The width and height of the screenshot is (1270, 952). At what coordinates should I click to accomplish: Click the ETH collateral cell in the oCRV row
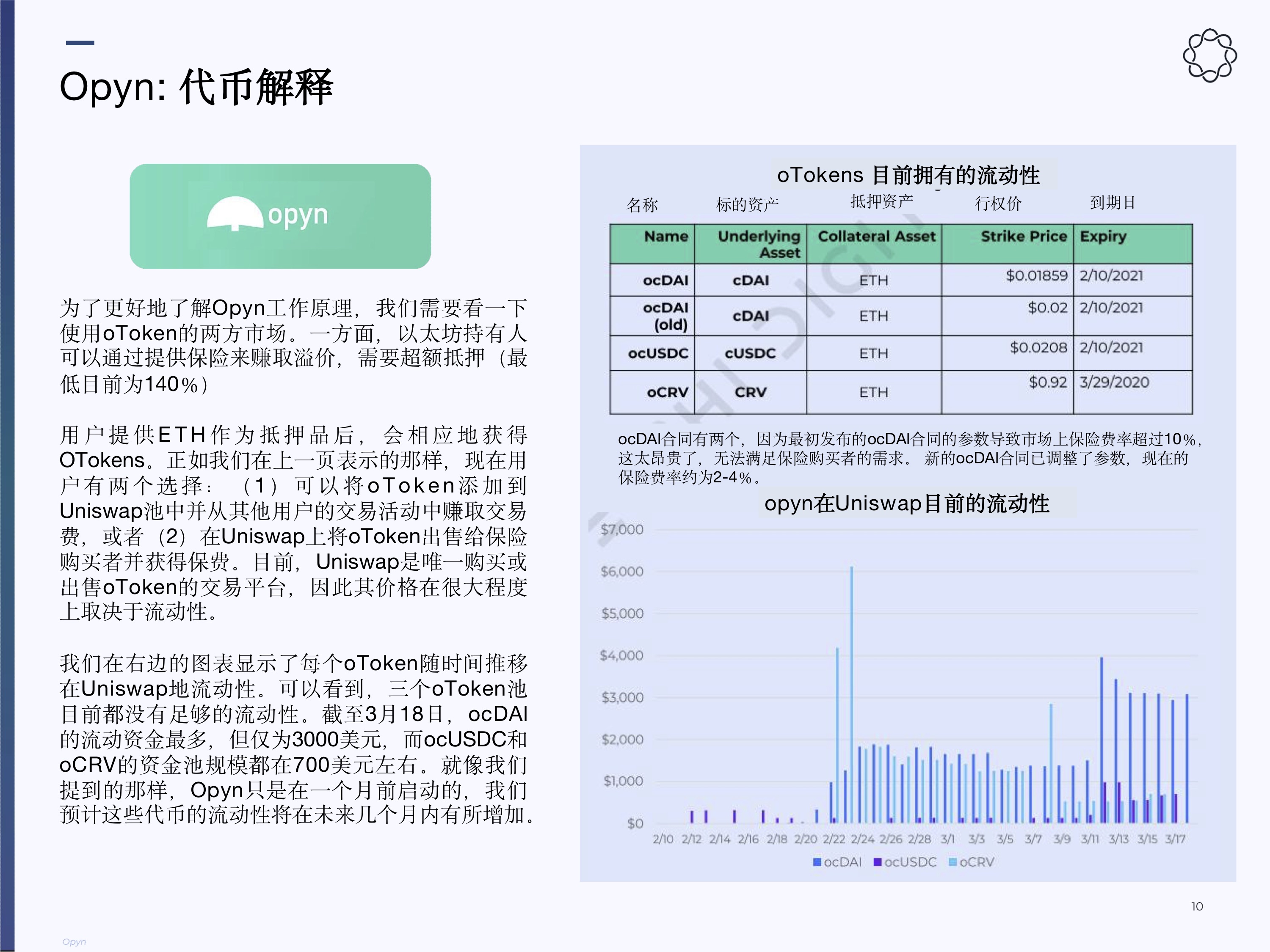tap(873, 392)
